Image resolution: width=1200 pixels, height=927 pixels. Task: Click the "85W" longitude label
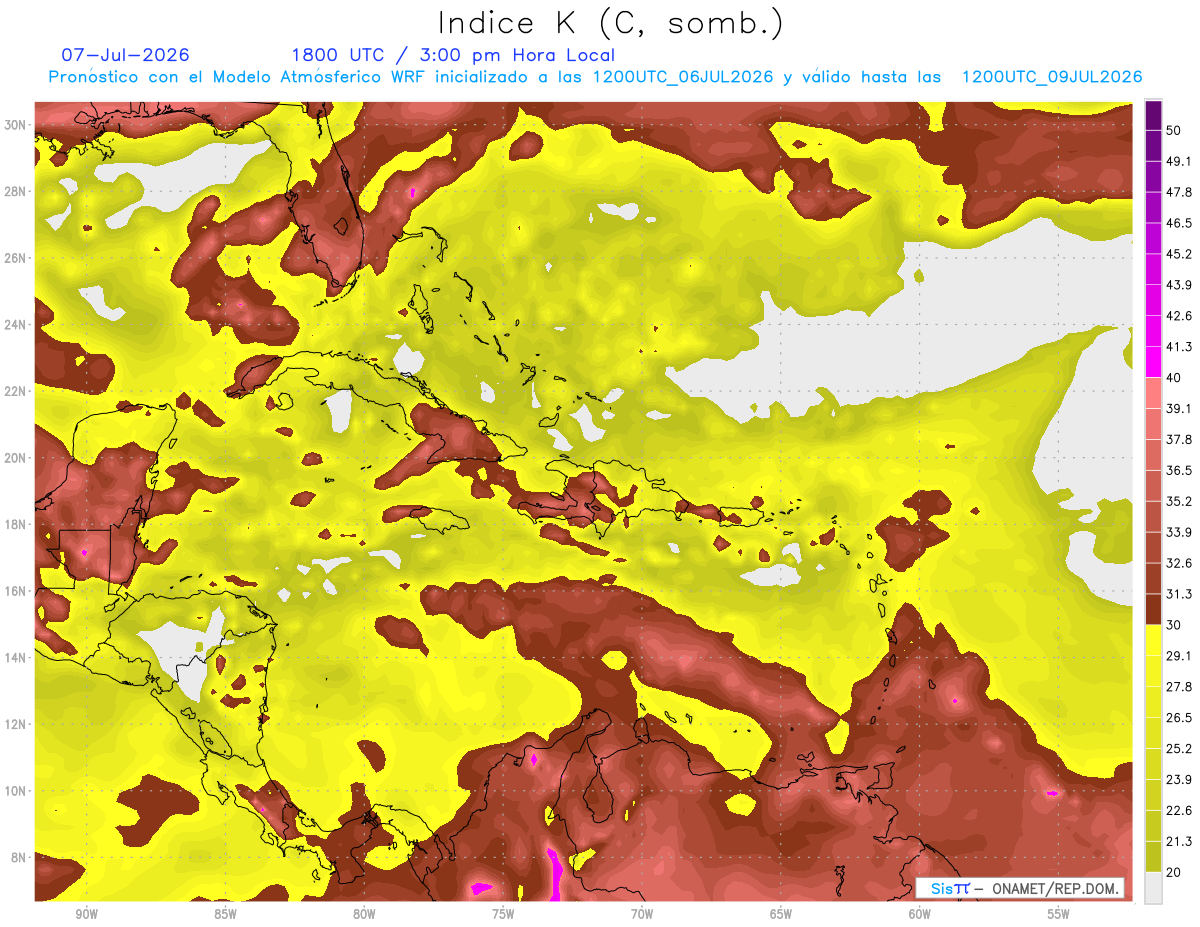(224, 915)
